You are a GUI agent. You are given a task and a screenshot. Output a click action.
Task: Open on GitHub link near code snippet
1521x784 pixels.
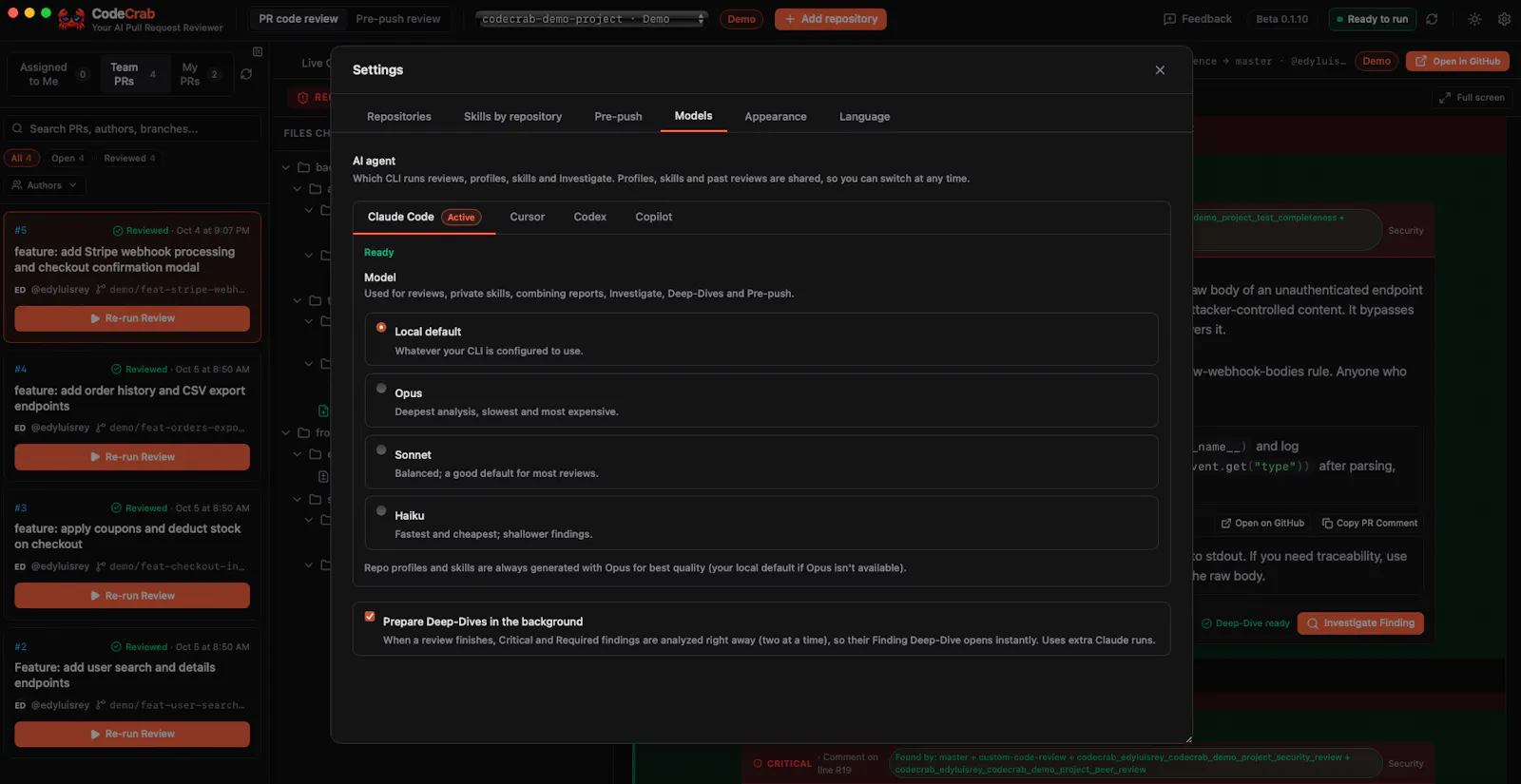click(1262, 524)
